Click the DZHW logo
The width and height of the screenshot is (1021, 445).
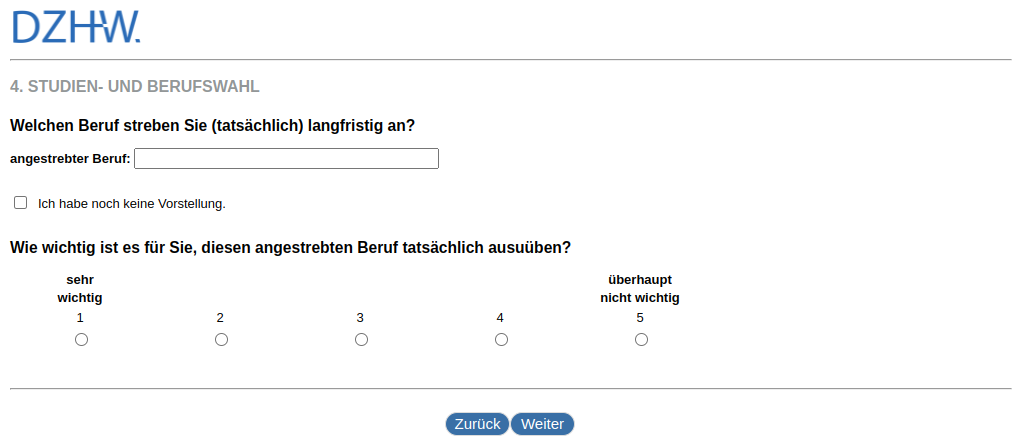(x=76, y=27)
